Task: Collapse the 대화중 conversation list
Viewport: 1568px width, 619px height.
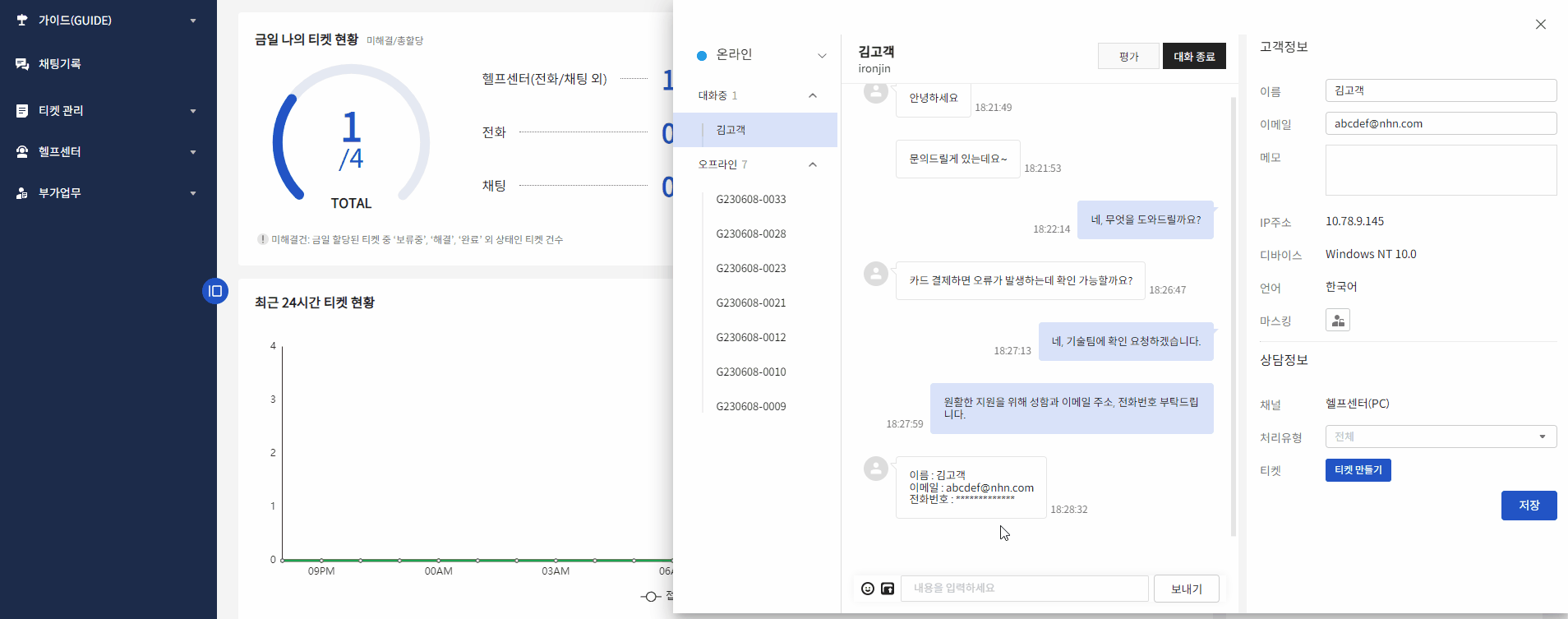Action: 812,96
